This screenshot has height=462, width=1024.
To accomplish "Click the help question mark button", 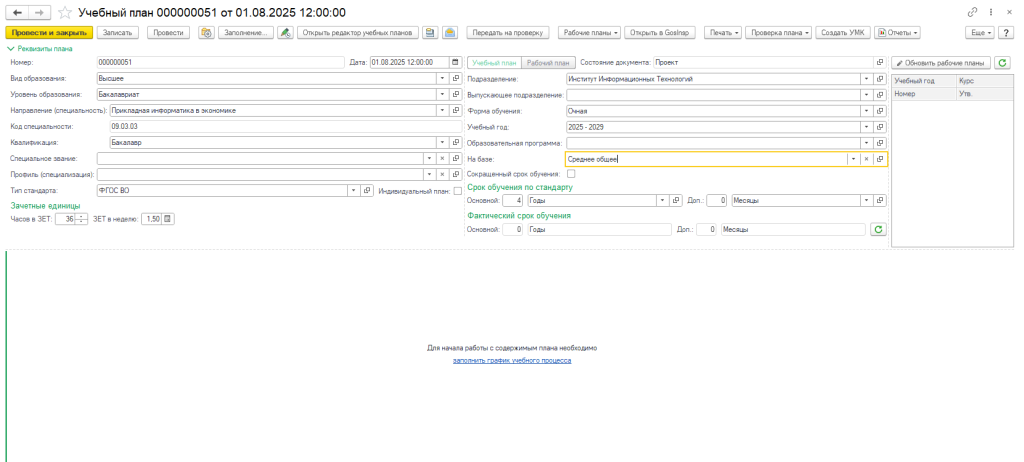I will pyautogui.click(x=1005, y=33).
